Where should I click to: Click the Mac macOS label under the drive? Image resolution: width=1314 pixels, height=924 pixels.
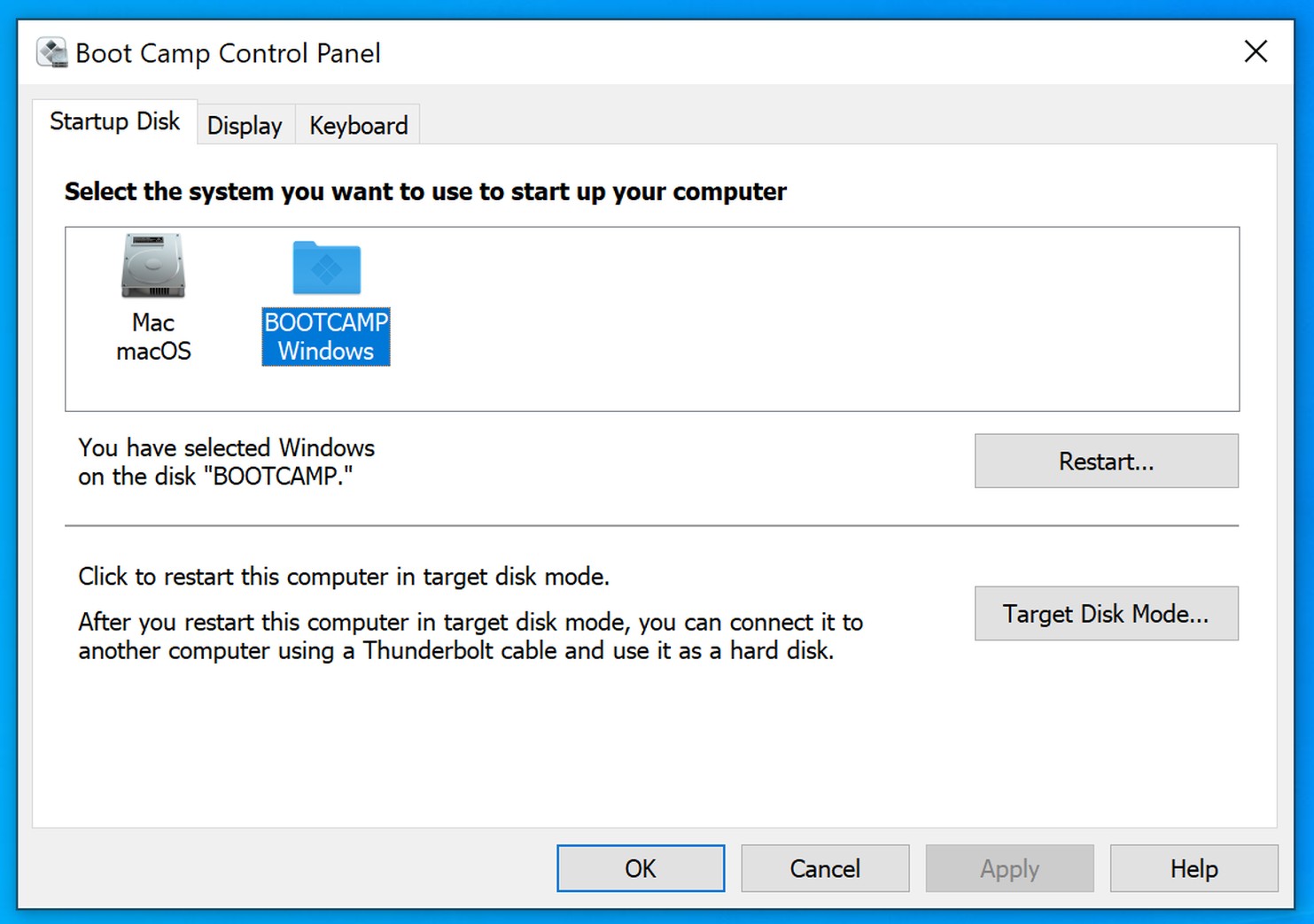pos(152,337)
